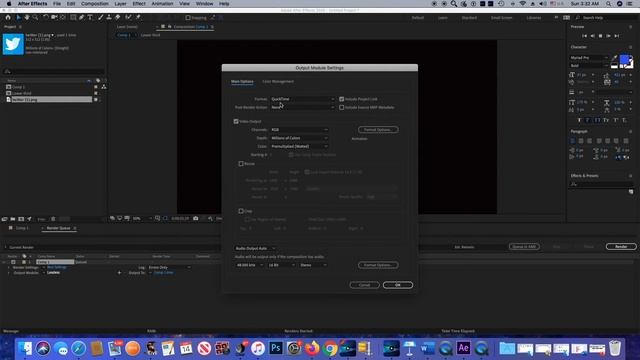
Task: Take snapshot using camera icon in viewer
Action: (196, 219)
